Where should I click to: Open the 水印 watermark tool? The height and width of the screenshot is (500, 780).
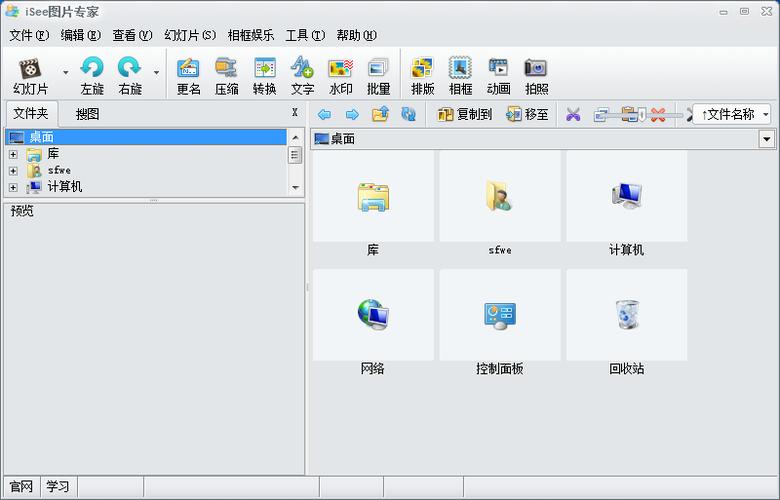[341, 75]
